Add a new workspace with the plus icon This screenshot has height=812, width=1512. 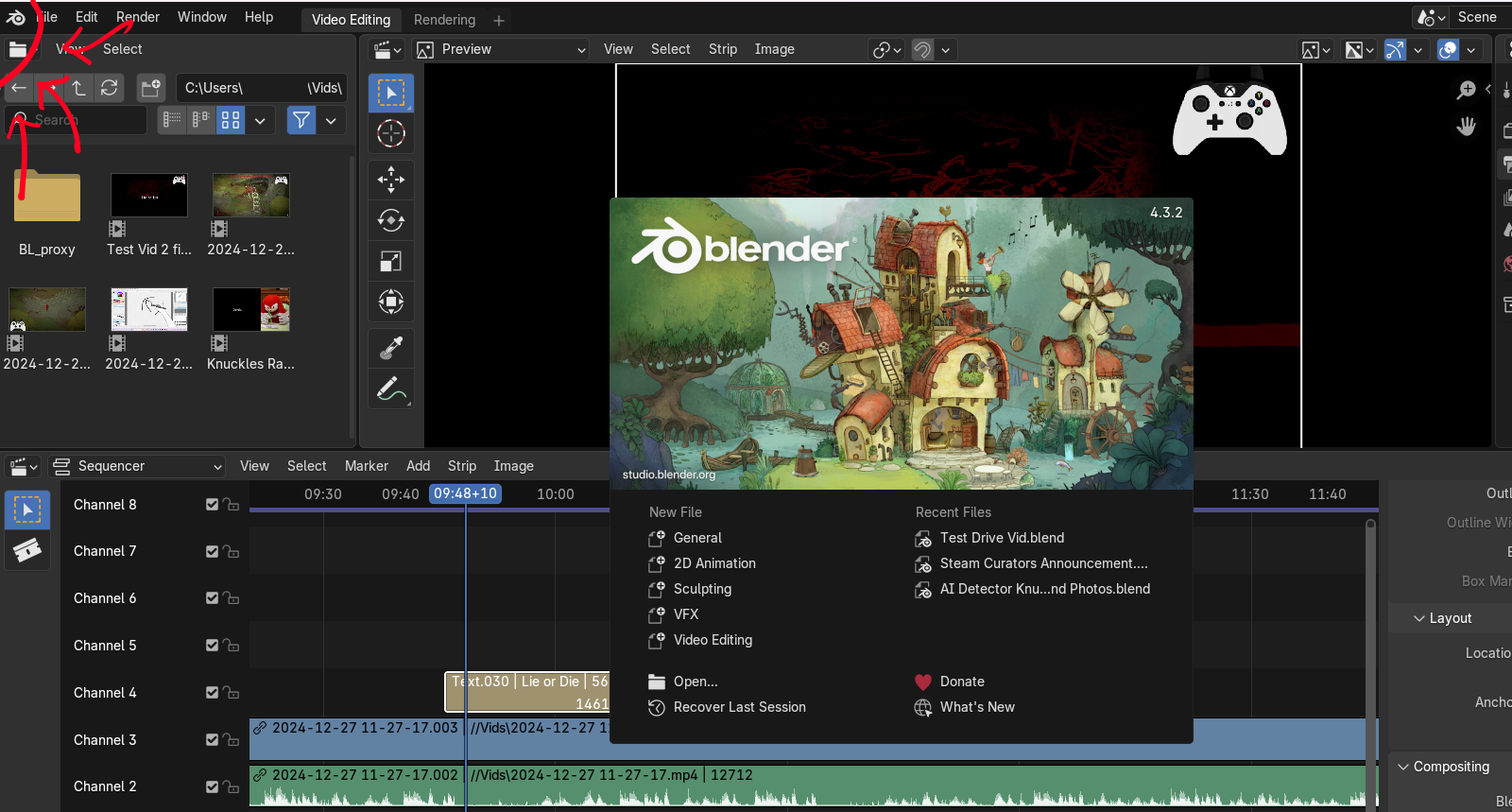click(499, 20)
